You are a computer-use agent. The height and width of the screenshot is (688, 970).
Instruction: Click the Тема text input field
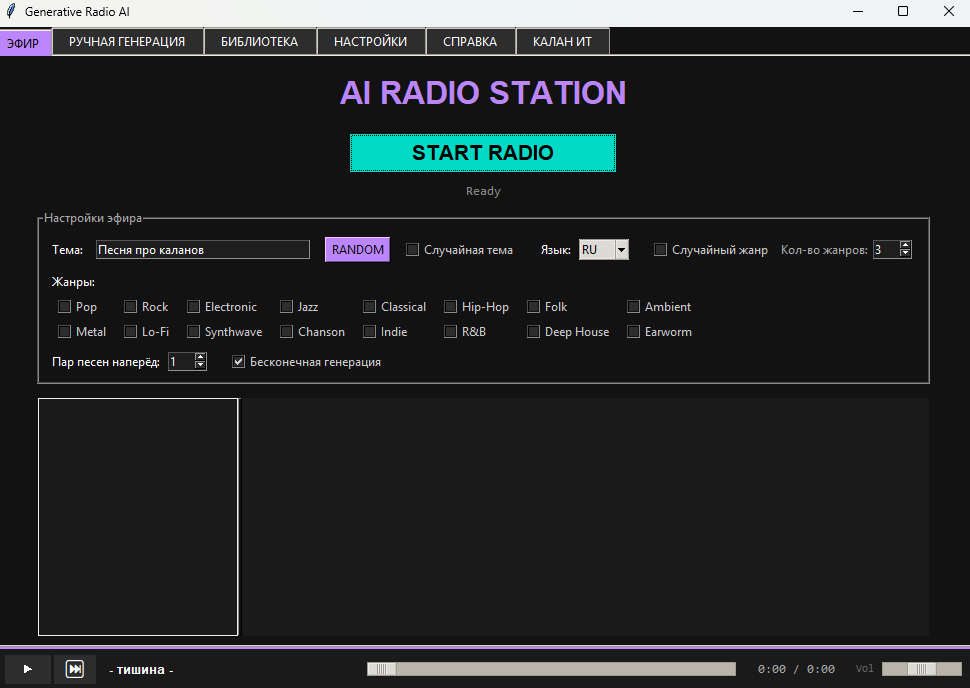tap(203, 250)
